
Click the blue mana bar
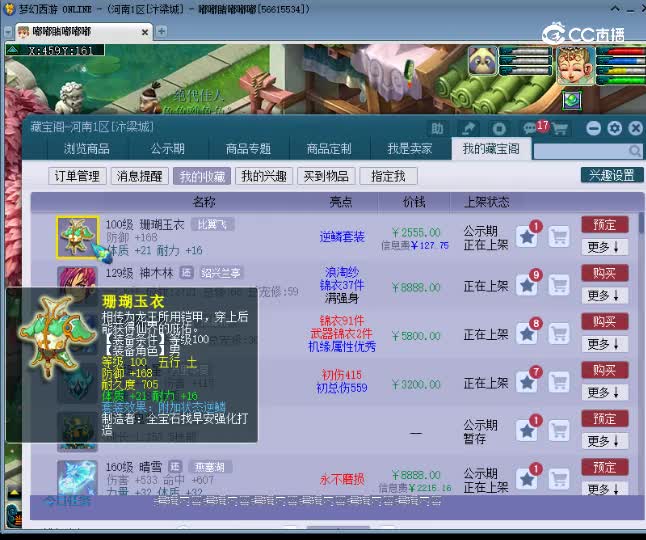(621, 61)
